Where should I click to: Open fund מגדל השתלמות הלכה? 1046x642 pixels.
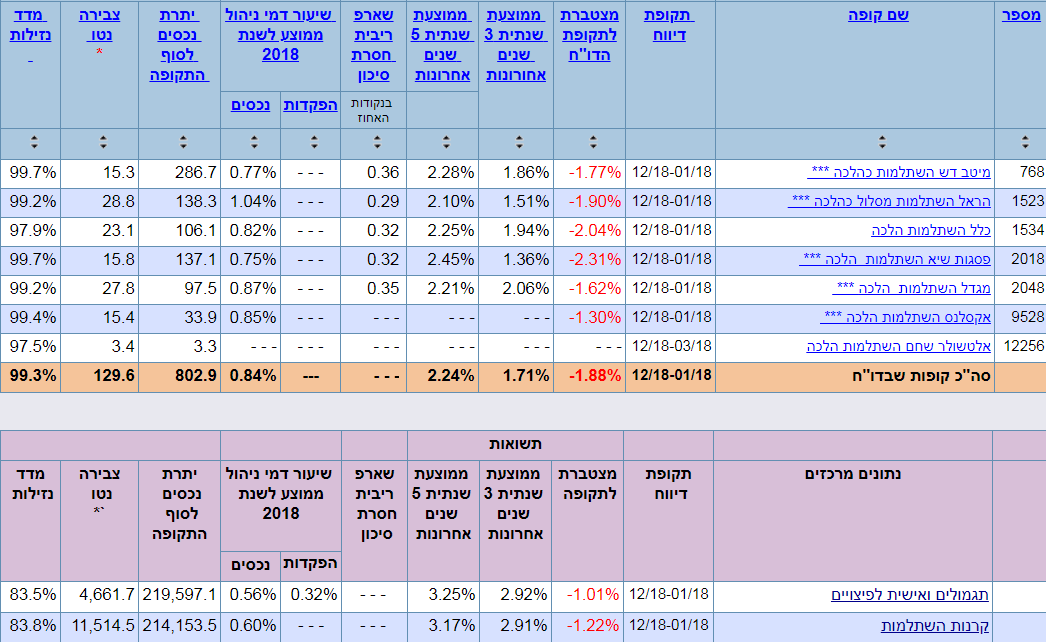coord(911,288)
